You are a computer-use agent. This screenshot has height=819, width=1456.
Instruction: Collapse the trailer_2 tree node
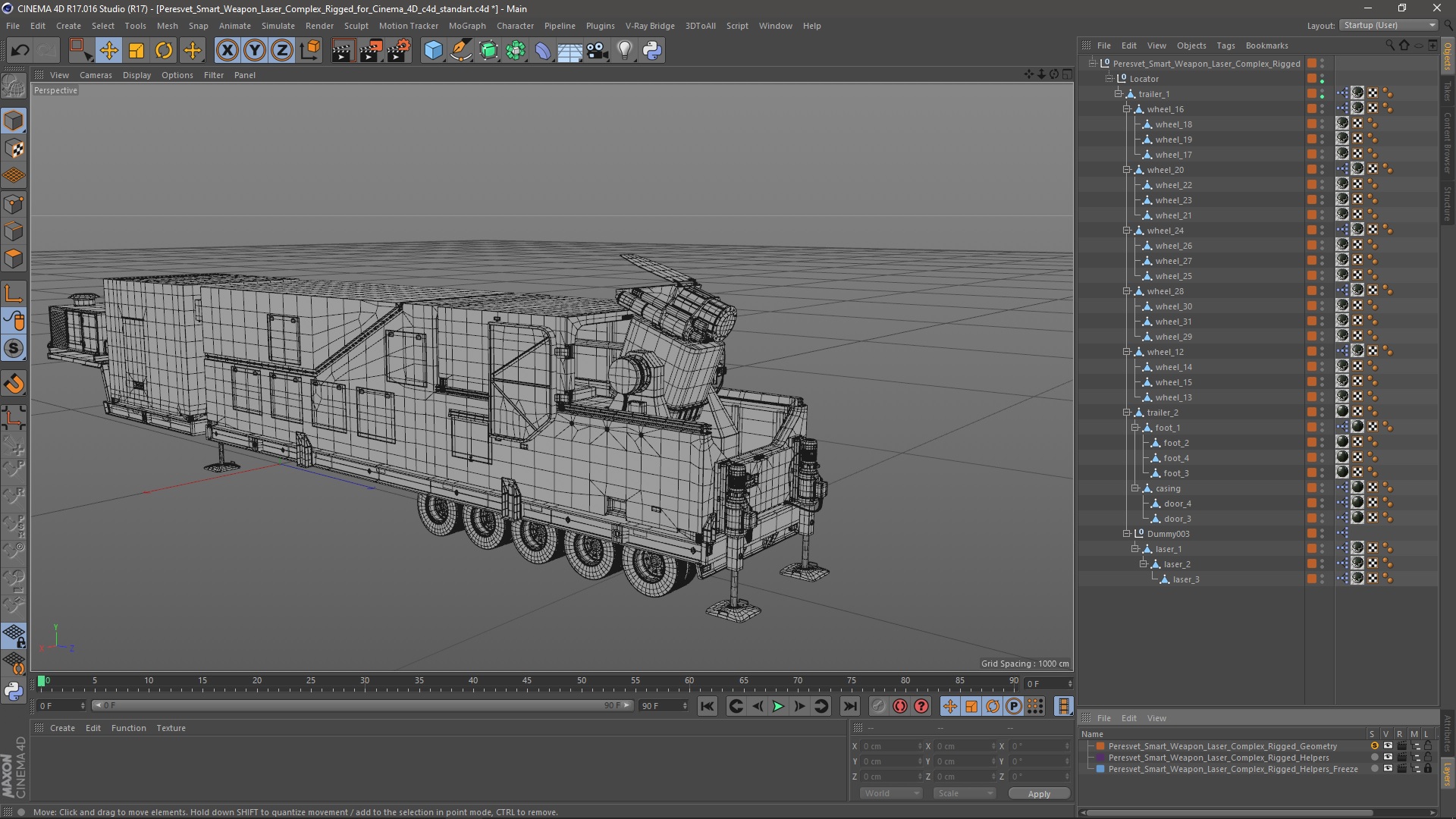(1127, 413)
